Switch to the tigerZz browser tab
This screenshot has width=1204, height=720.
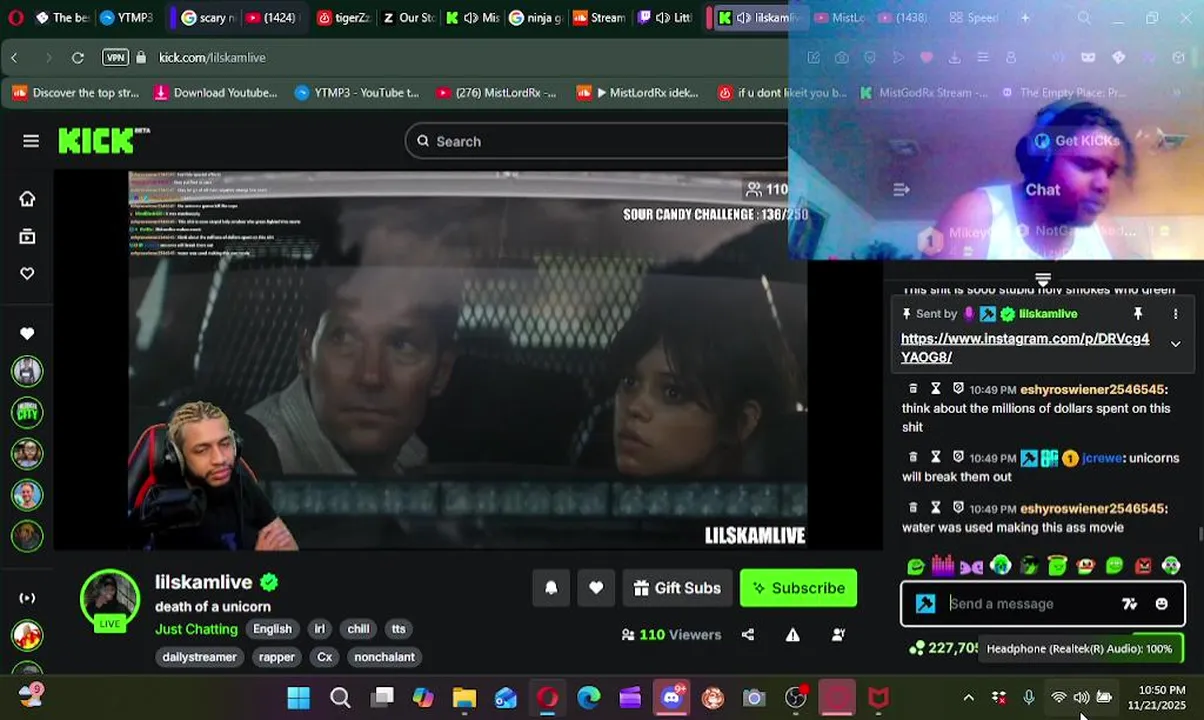tap(343, 18)
